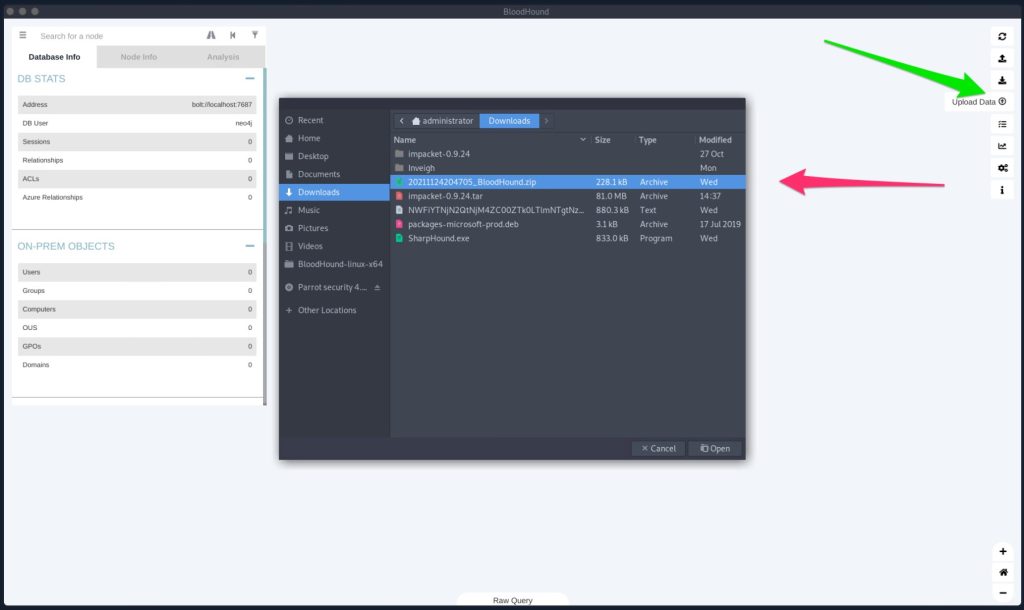Eject the Parrot security volume

(x=377, y=287)
